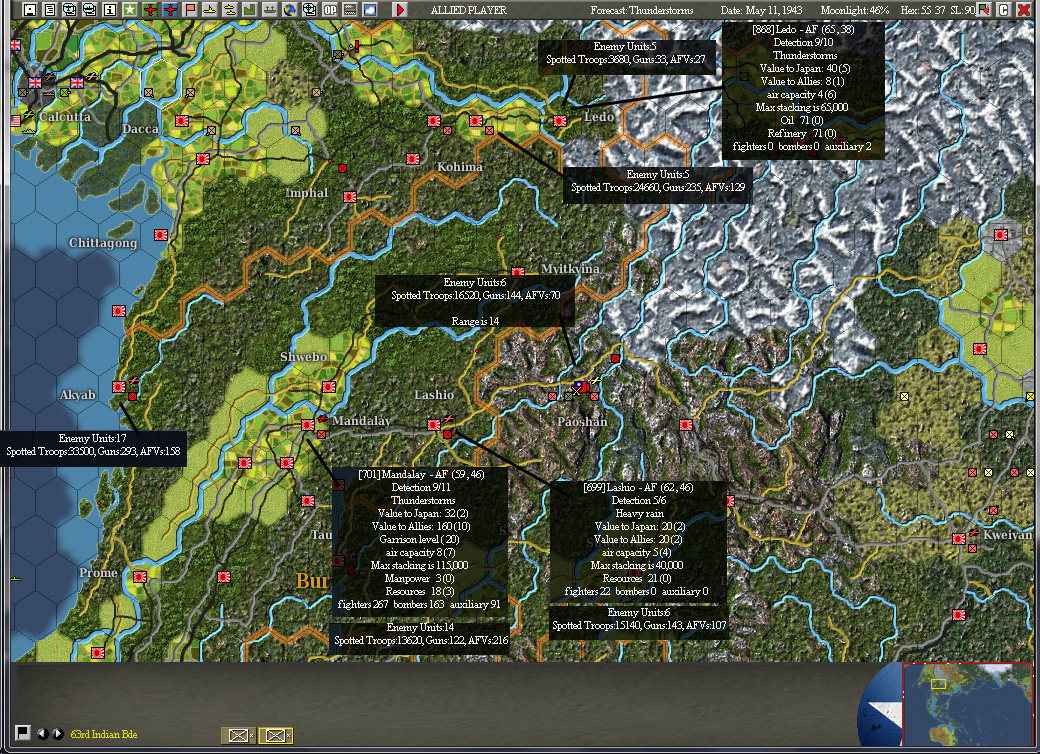1040x754 pixels.
Task: Select the Japanese base marker near Prome
Action: [140, 576]
